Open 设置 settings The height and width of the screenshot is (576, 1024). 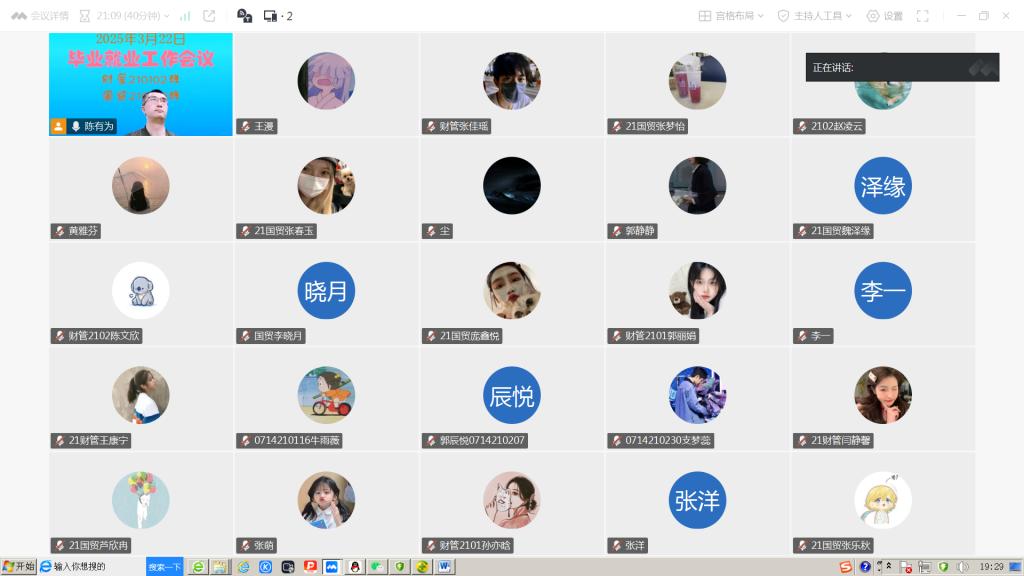(884, 16)
